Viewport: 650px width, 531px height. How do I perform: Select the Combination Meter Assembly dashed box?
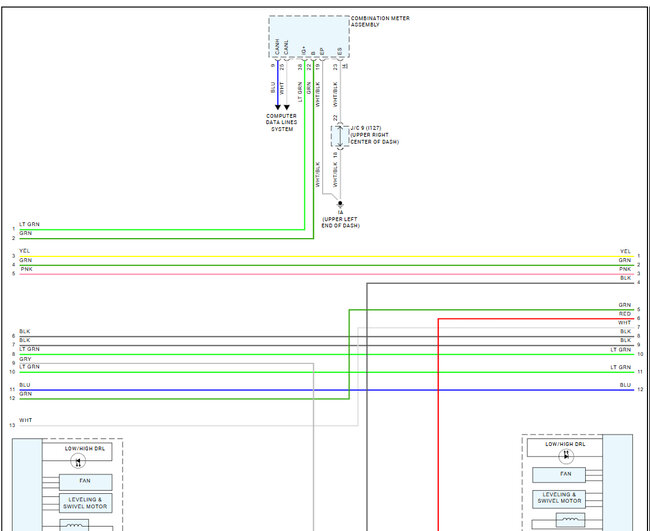point(309,36)
